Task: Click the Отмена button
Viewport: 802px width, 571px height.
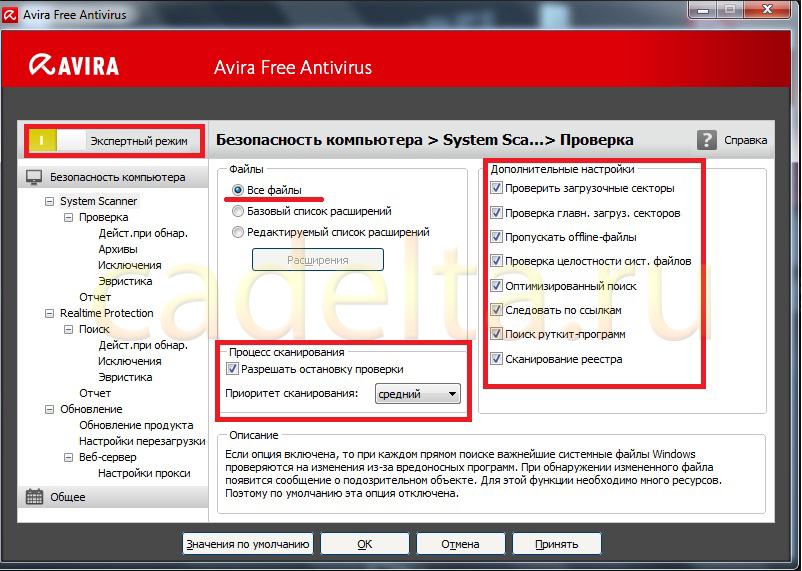Action: click(x=460, y=544)
